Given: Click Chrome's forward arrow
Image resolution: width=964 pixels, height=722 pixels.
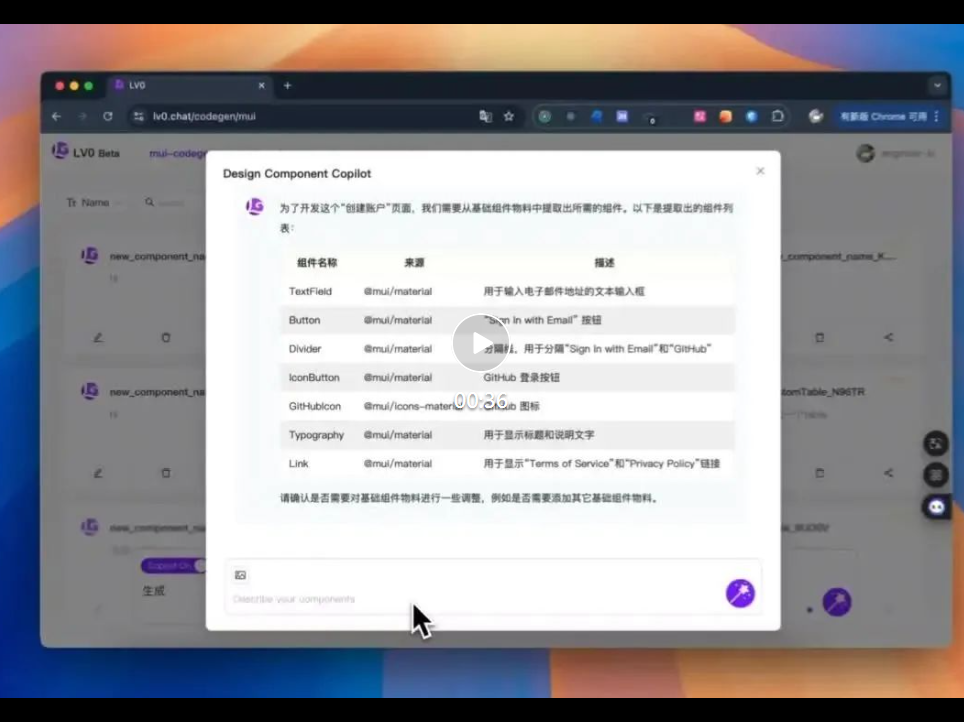Looking at the screenshot, I should [82, 116].
